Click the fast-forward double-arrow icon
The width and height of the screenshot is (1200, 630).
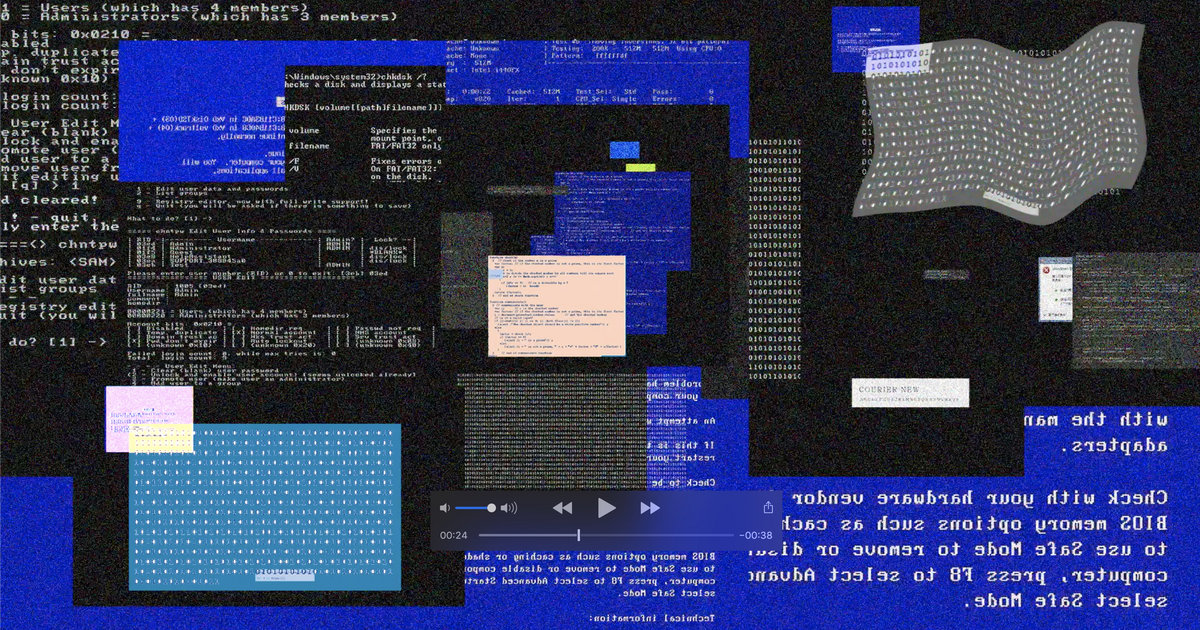(650, 509)
